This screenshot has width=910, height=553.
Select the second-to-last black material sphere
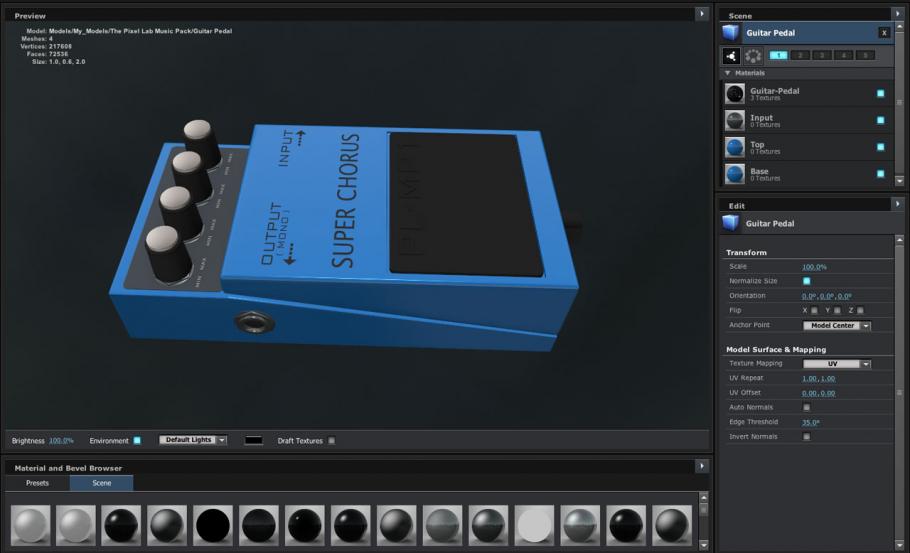click(626, 525)
